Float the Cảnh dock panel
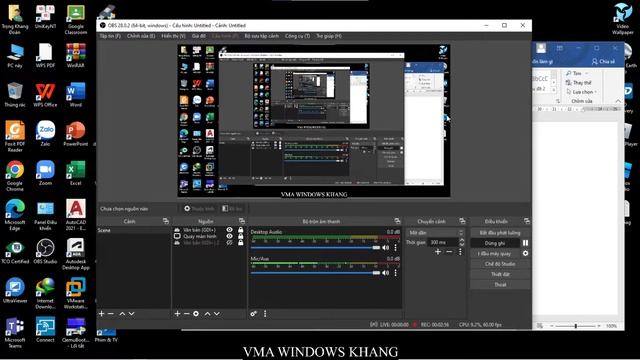 [x=165, y=221]
